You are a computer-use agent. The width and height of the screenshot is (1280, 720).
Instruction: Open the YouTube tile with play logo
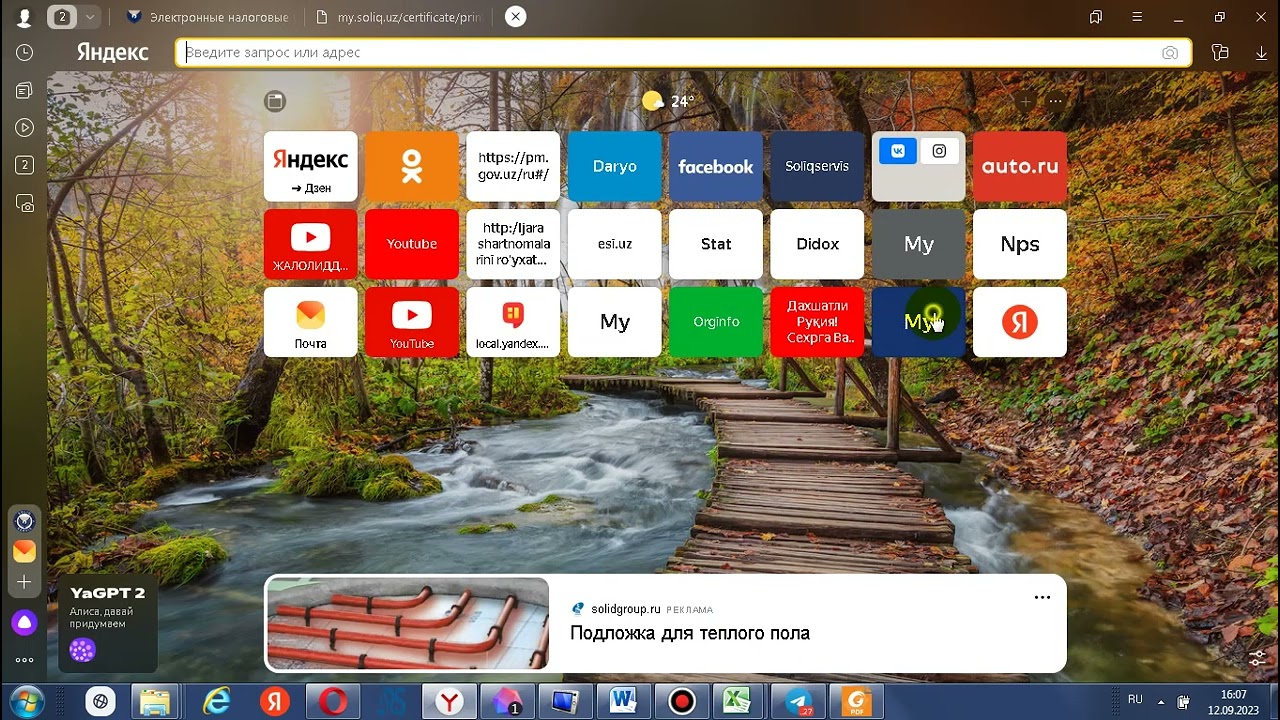pyautogui.click(x=412, y=322)
